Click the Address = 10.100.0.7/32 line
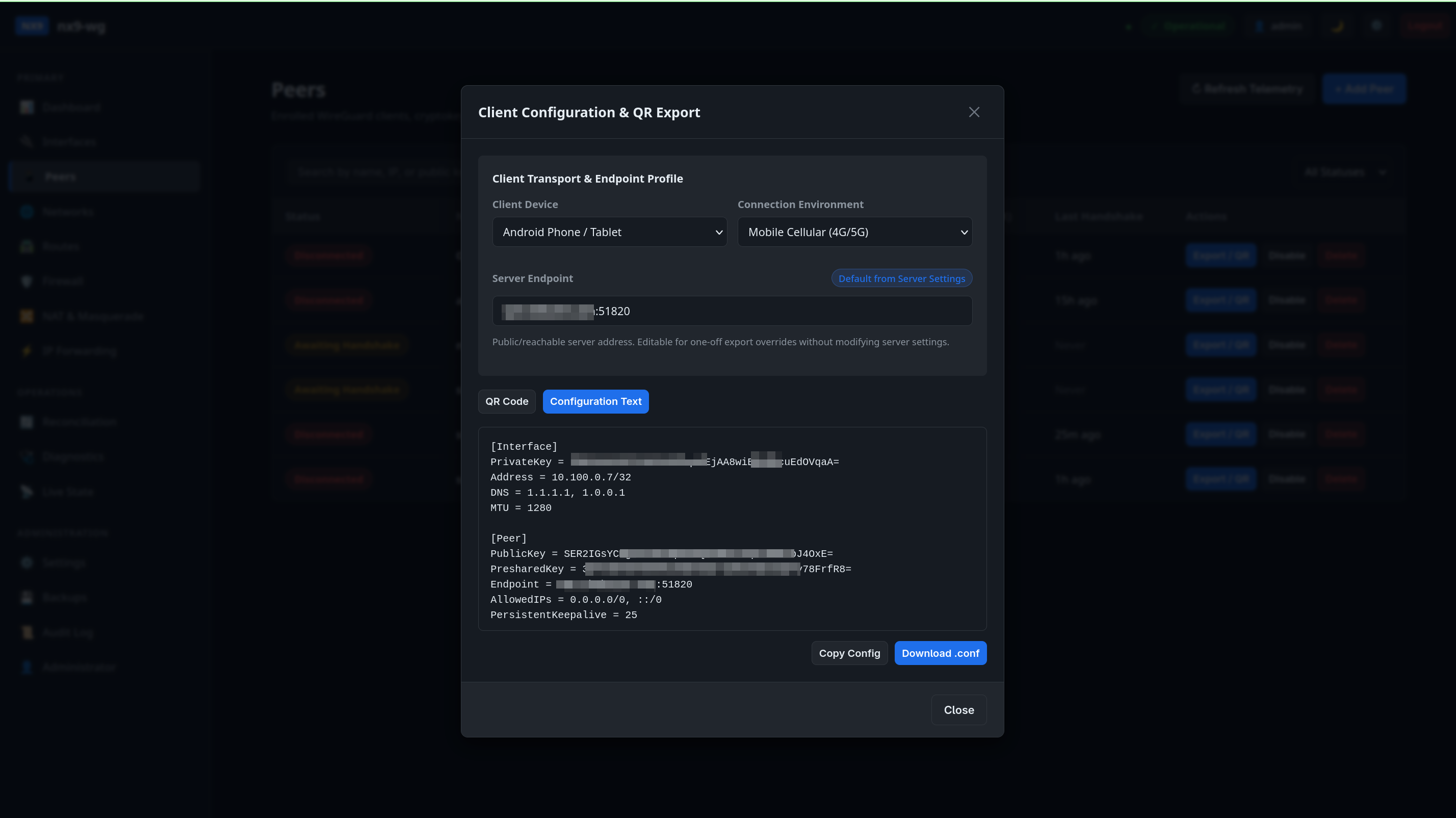 point(561,477)
